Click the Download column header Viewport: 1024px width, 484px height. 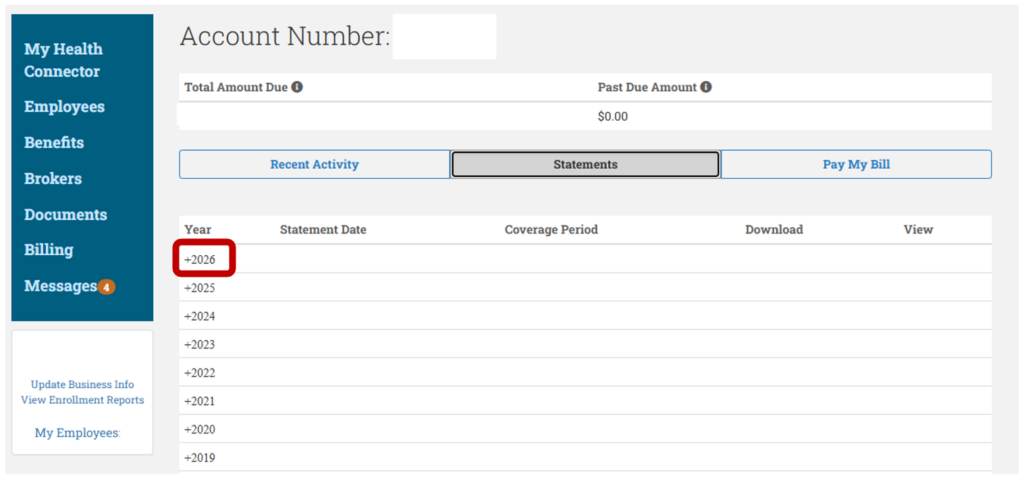click(x=774, y=230)
